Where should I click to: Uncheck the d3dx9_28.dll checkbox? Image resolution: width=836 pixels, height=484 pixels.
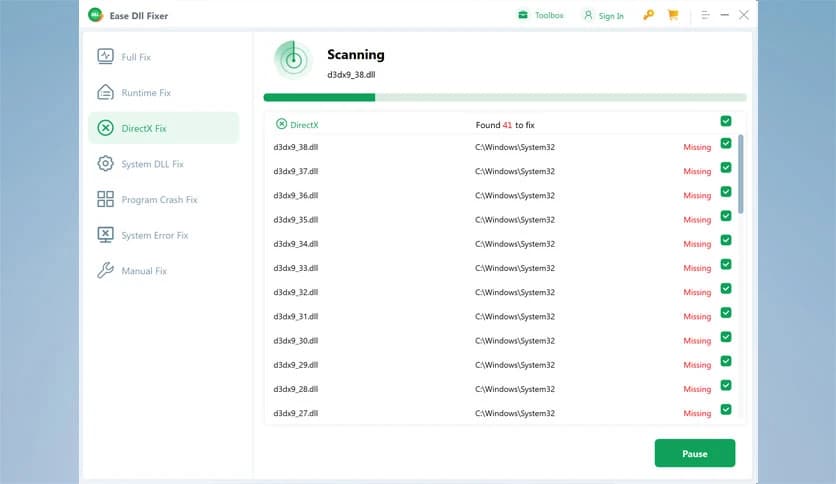tap(726, 385)
